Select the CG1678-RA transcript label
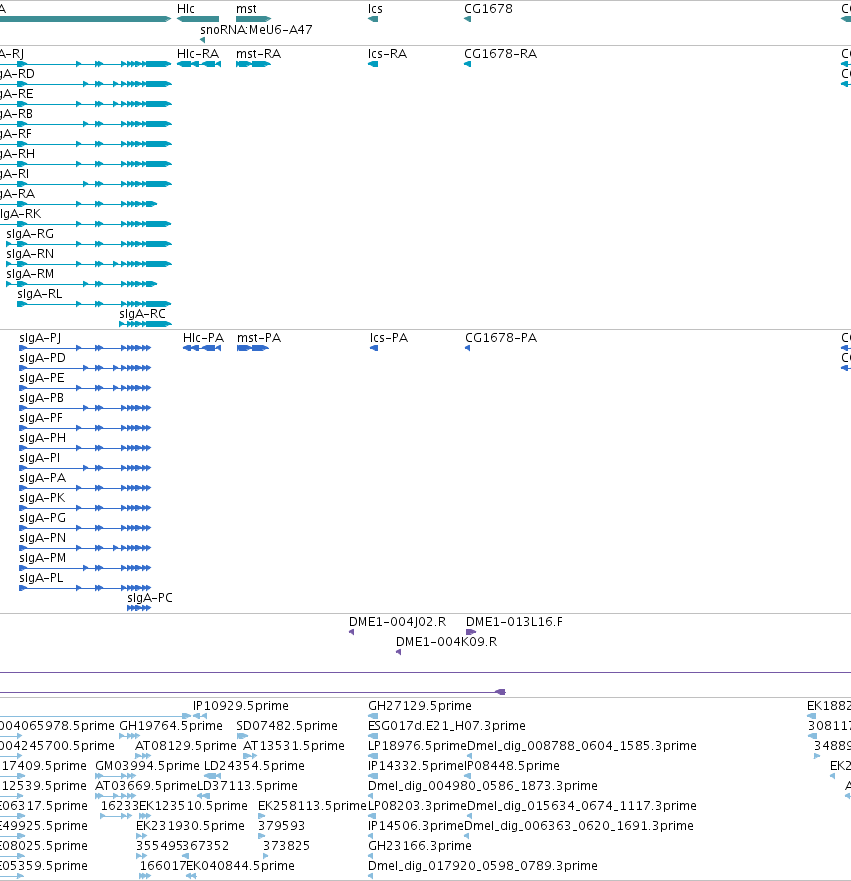The height and width of the screenshot is (881, 851). [x=500, y=54]
